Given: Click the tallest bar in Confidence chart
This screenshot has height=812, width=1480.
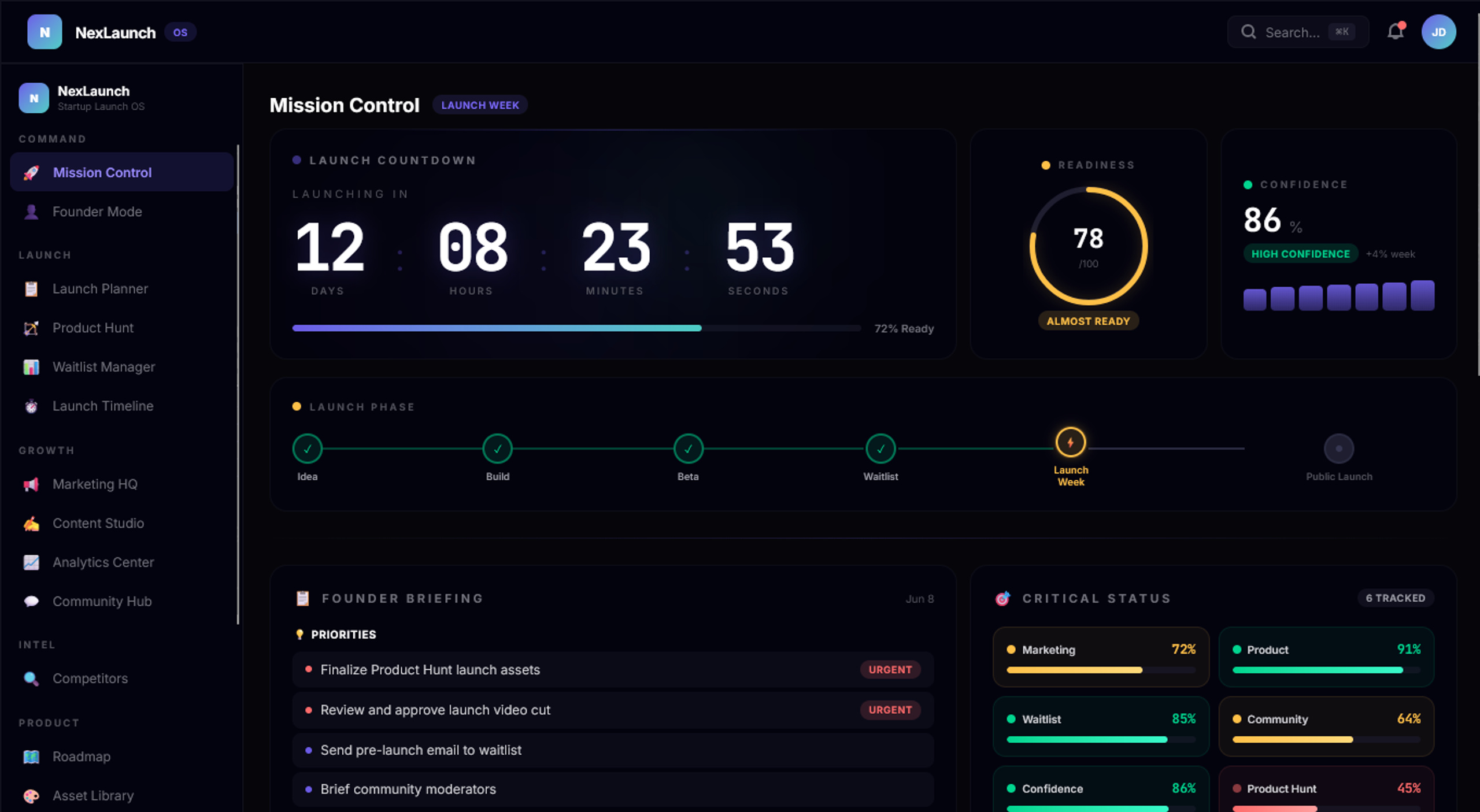Looking at the screenshot, I should pyautogui.click(x=1422, y=295).
